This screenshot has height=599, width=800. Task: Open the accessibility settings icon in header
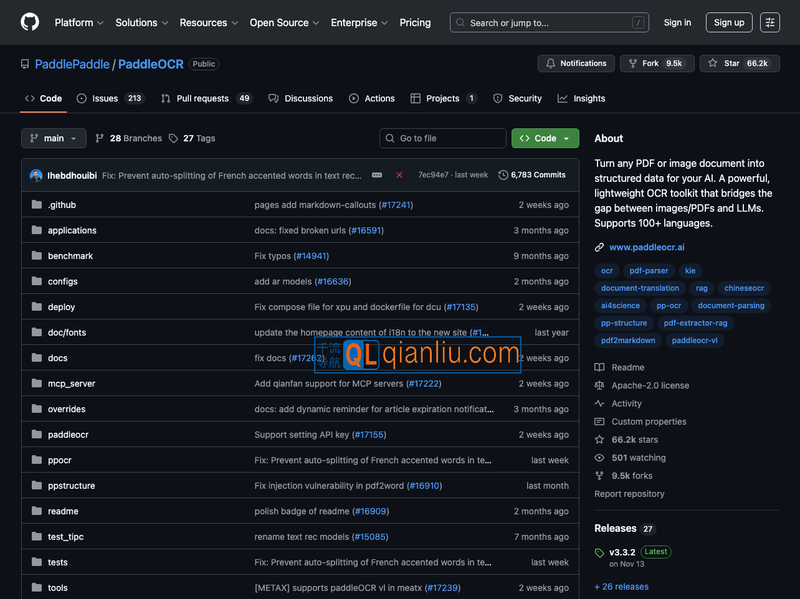click(769, 22)
